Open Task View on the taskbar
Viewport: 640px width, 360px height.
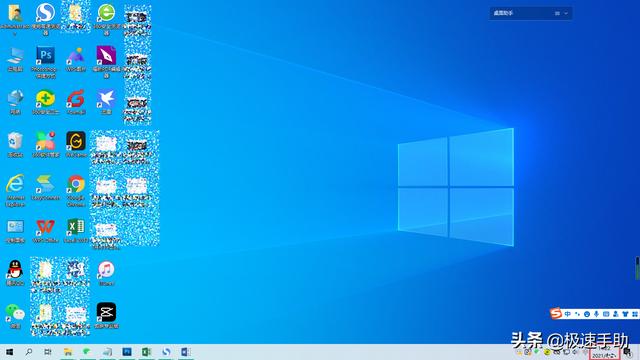[48, 352]
